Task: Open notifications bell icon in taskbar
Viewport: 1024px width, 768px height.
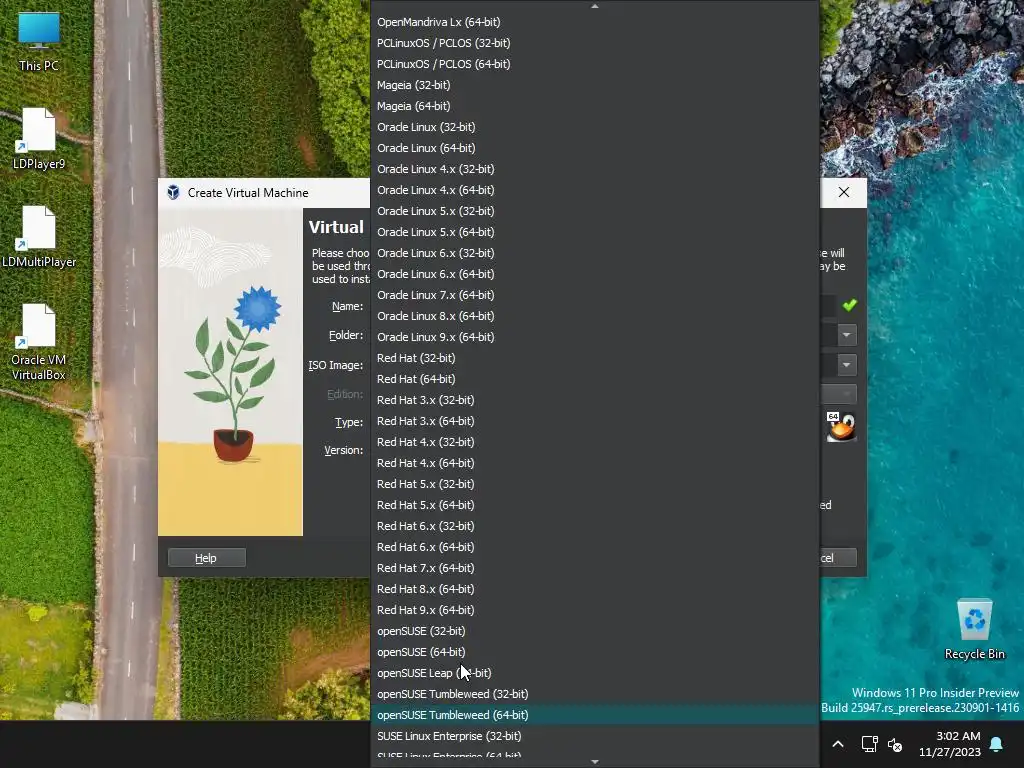Action: [x=996, y=744]
